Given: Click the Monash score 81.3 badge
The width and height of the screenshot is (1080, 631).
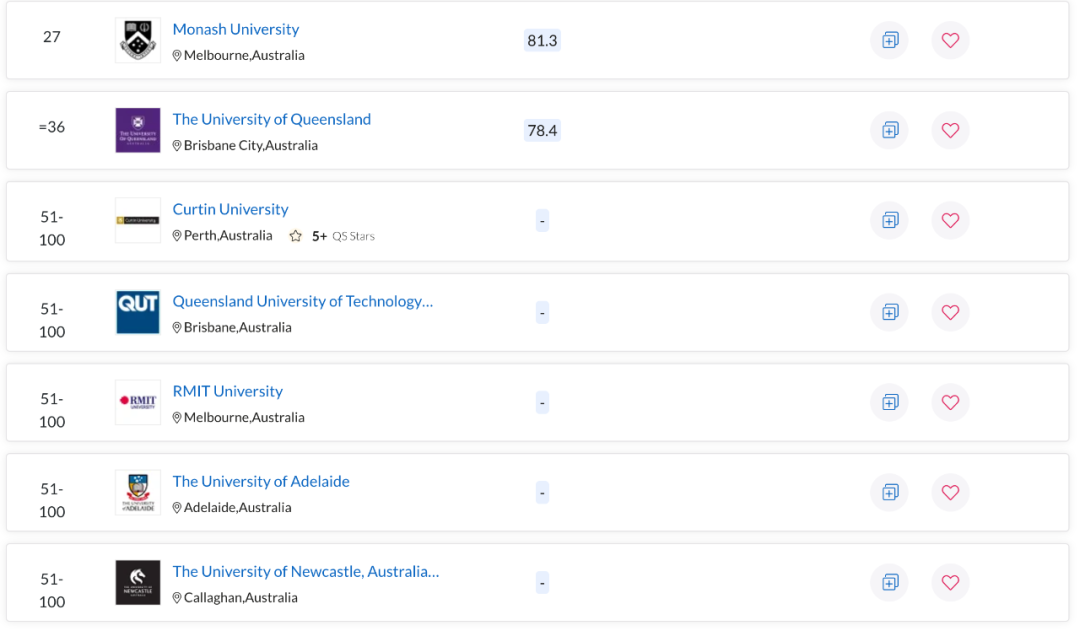Looking at the screenshot, I should (x=542, y=40).
